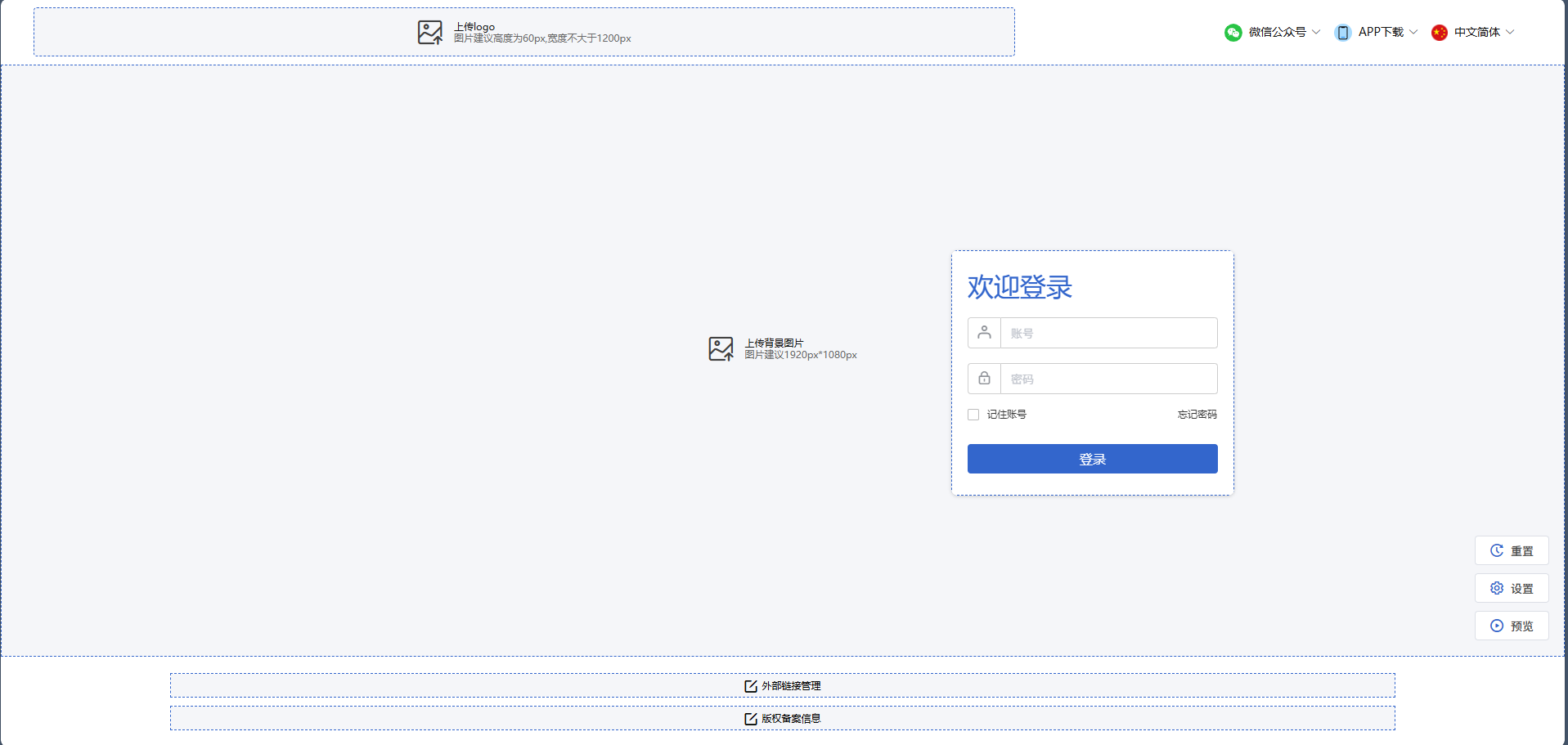Click the edit icon for 版权备案信息

click(x=751, y=719)
